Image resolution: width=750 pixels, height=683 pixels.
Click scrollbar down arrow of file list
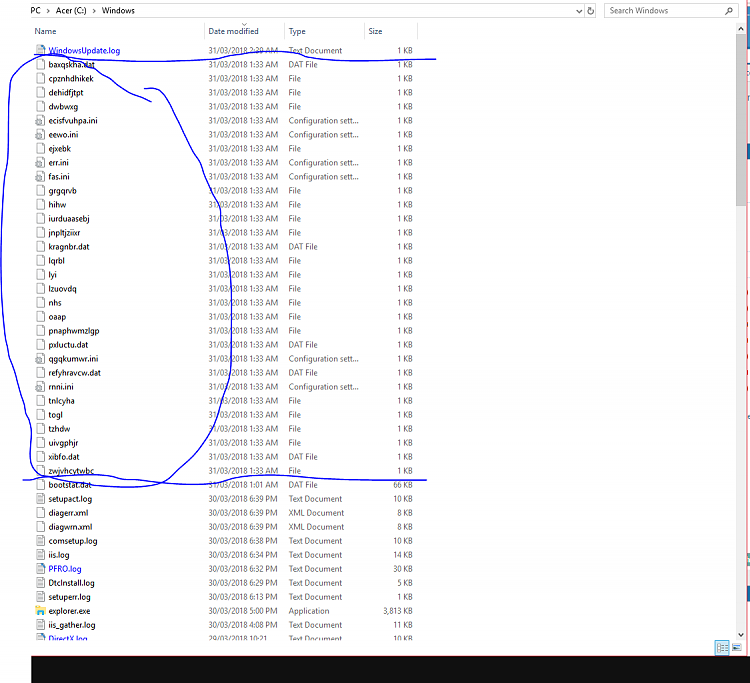tap(741, 635)
